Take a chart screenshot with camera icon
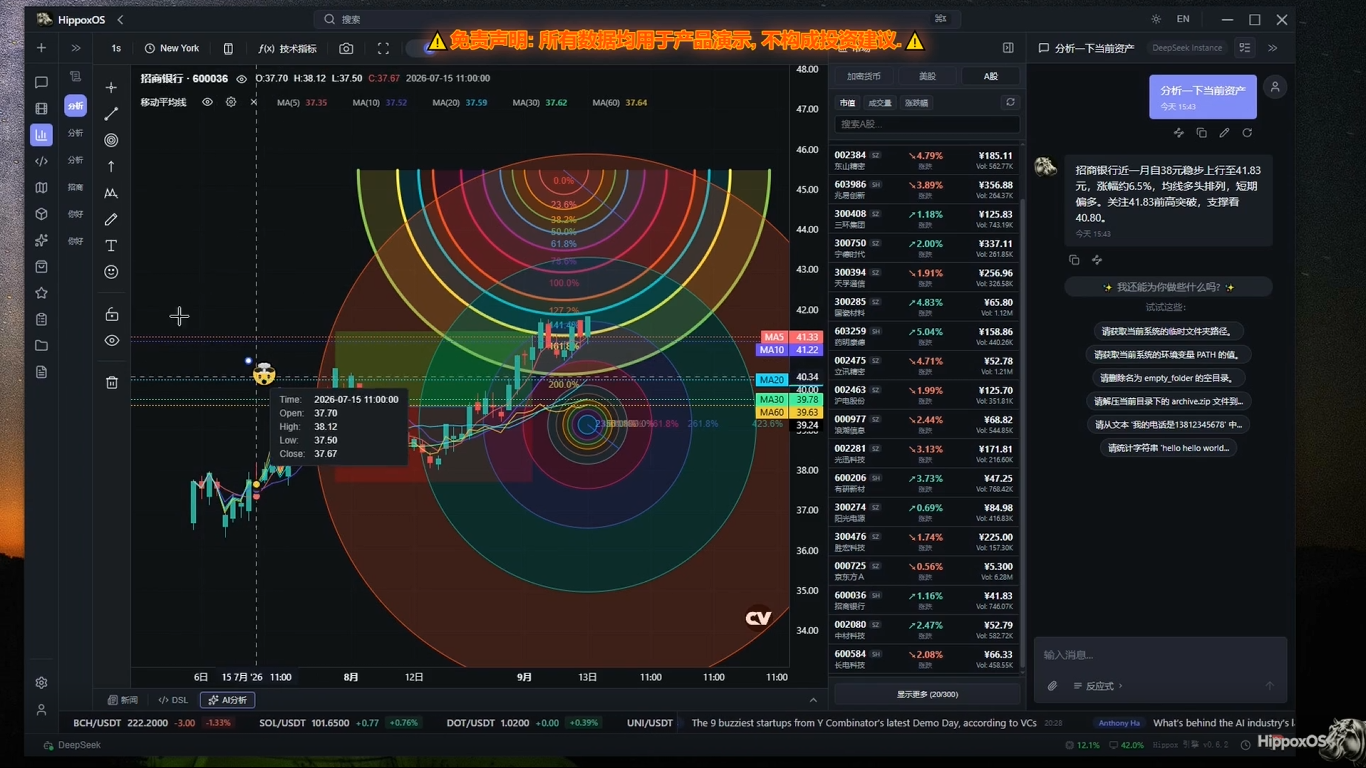Screen dimensions: 1366x768 346,48
